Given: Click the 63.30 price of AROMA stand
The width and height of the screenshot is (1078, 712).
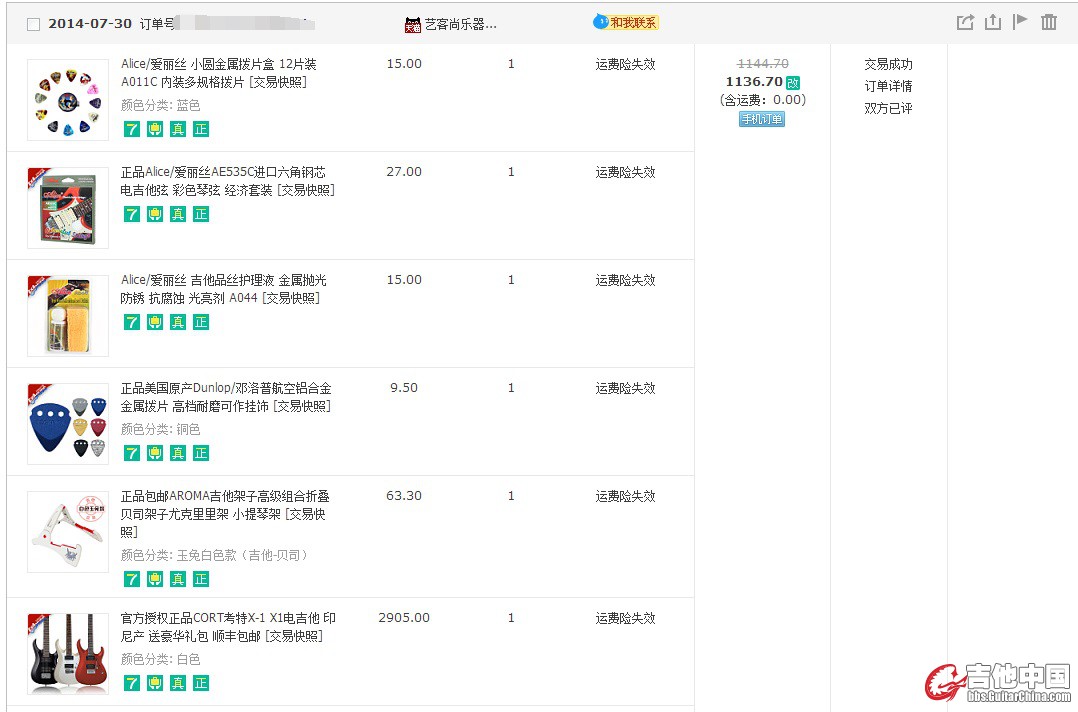Looking at the screenshot, I should (404, 496).
